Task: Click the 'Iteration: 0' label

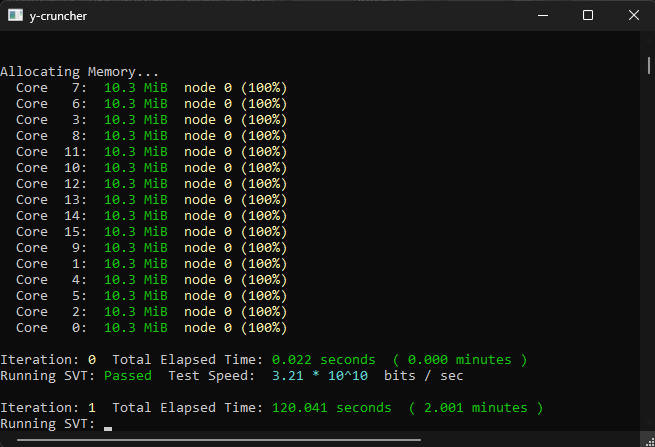Action: tap(48, 360)
